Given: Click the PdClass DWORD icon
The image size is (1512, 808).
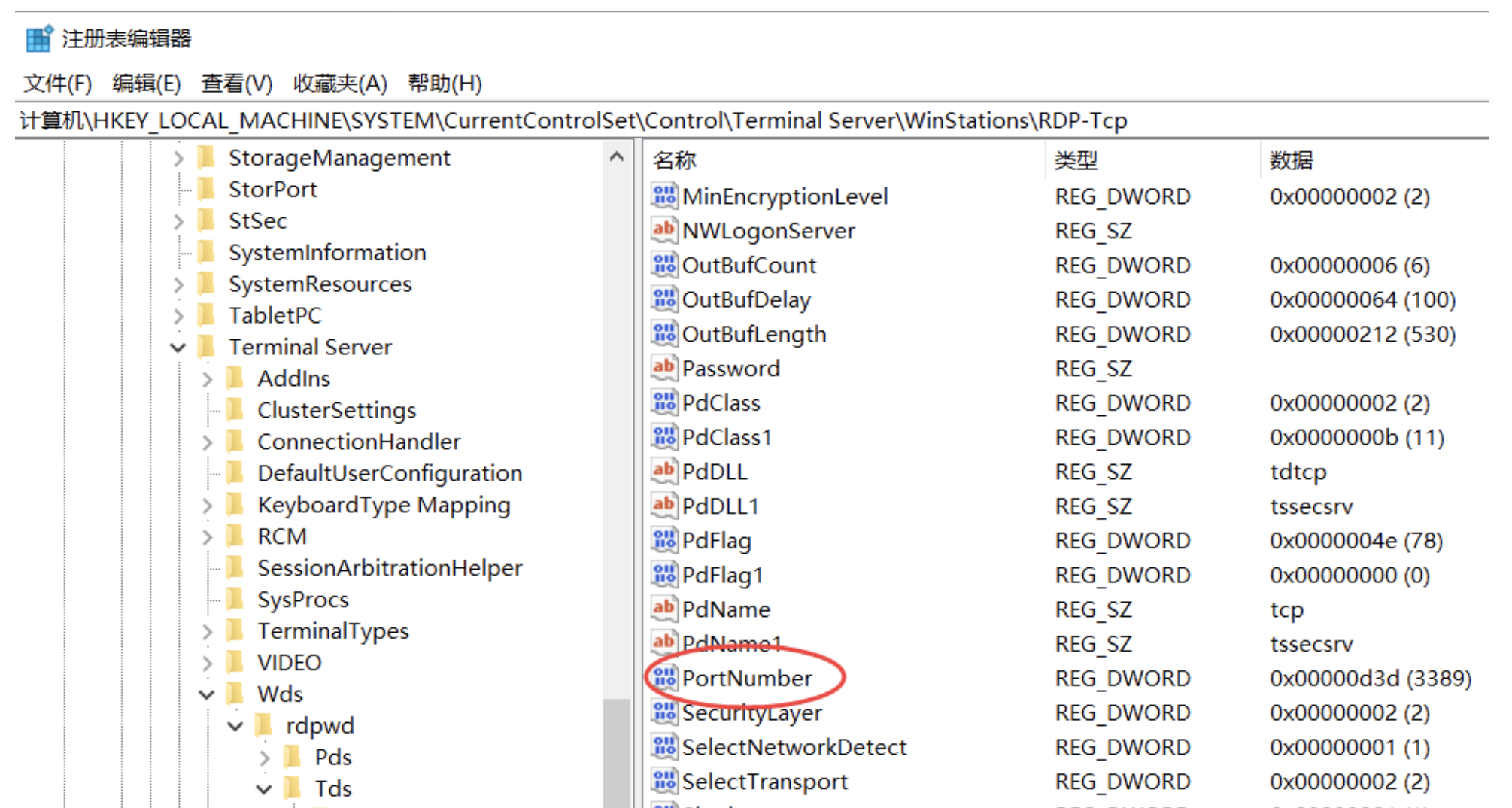Looking at the screenshot, I should point(664,402).
